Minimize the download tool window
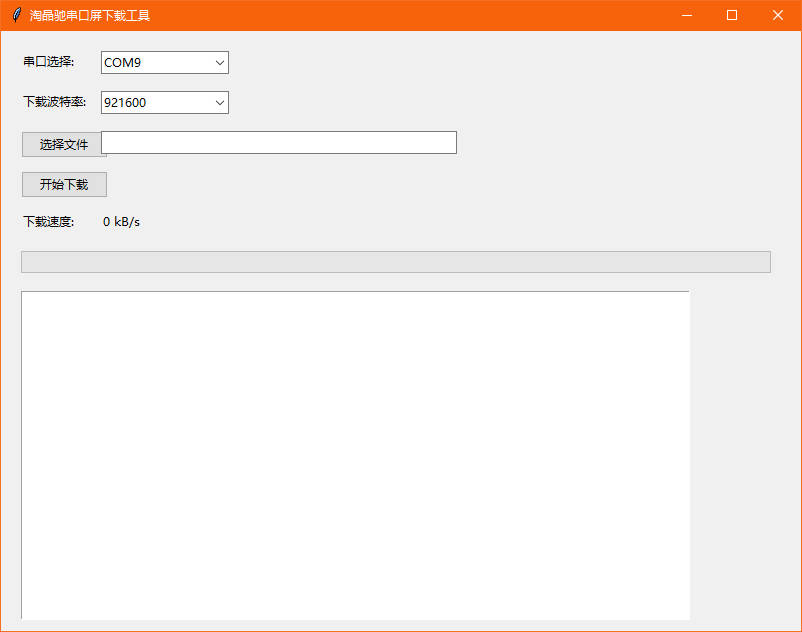This screenshot has width=802, height=632. point(686,15)
